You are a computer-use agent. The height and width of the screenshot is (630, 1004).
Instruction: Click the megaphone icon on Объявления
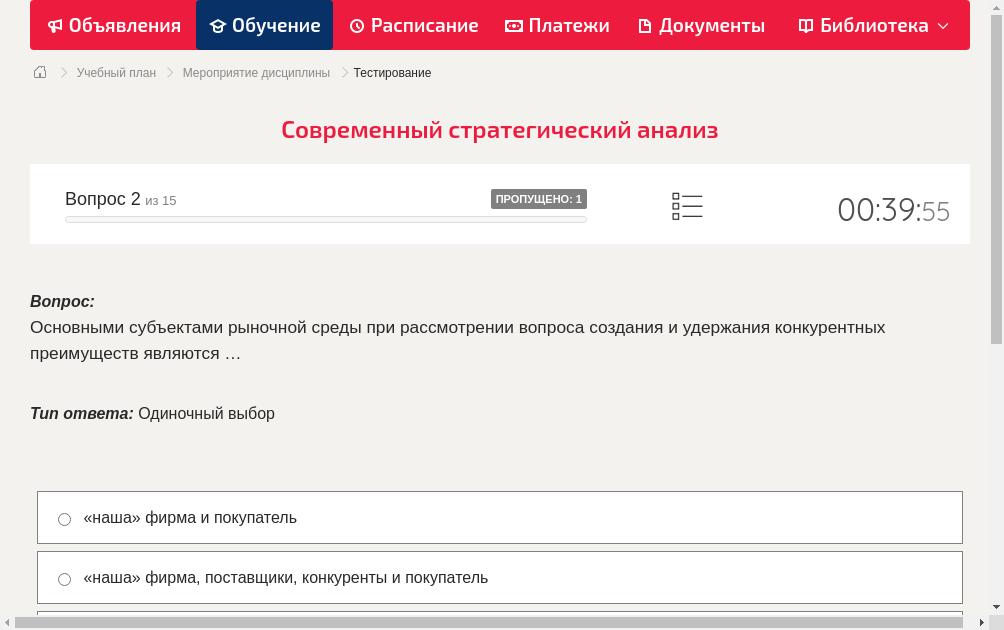coord(55,25)
